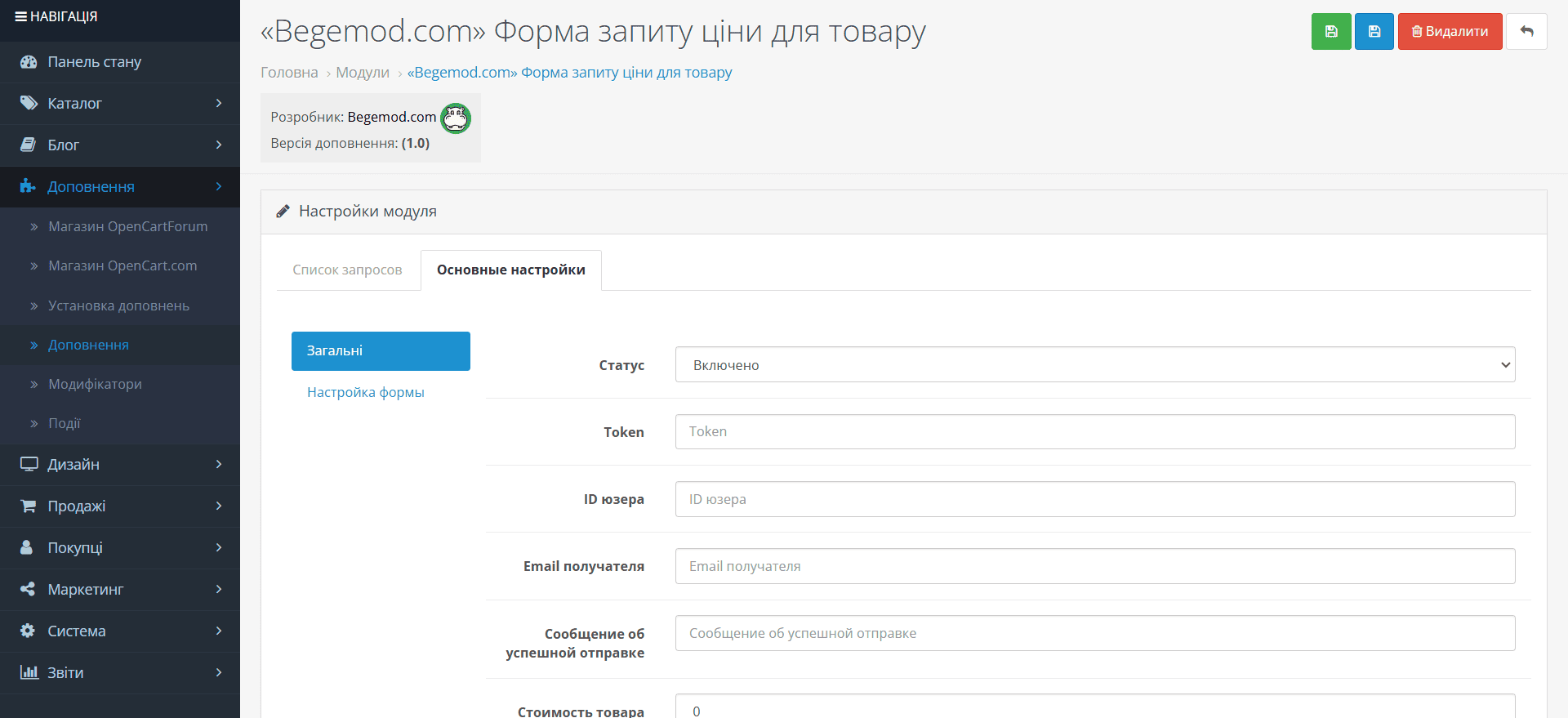Click the Версія доповнення (1.0) text
The width and height of the screenshot is (1568, 718).
[350, 144]
